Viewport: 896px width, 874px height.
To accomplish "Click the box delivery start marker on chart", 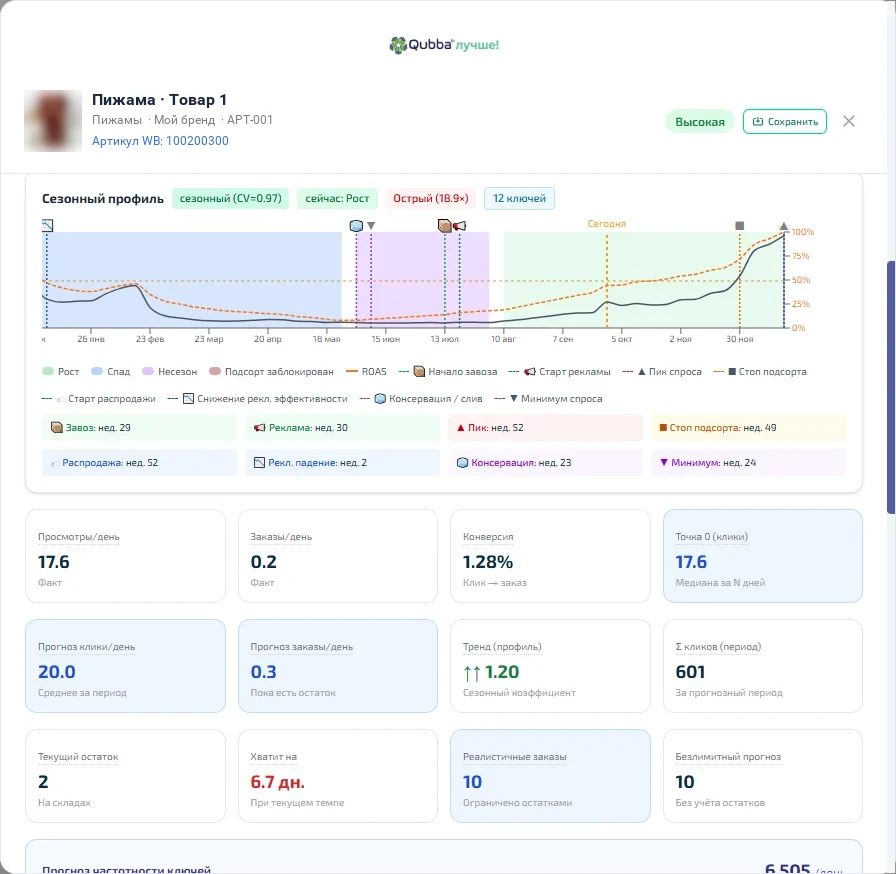I will click(x=445, y=226).
